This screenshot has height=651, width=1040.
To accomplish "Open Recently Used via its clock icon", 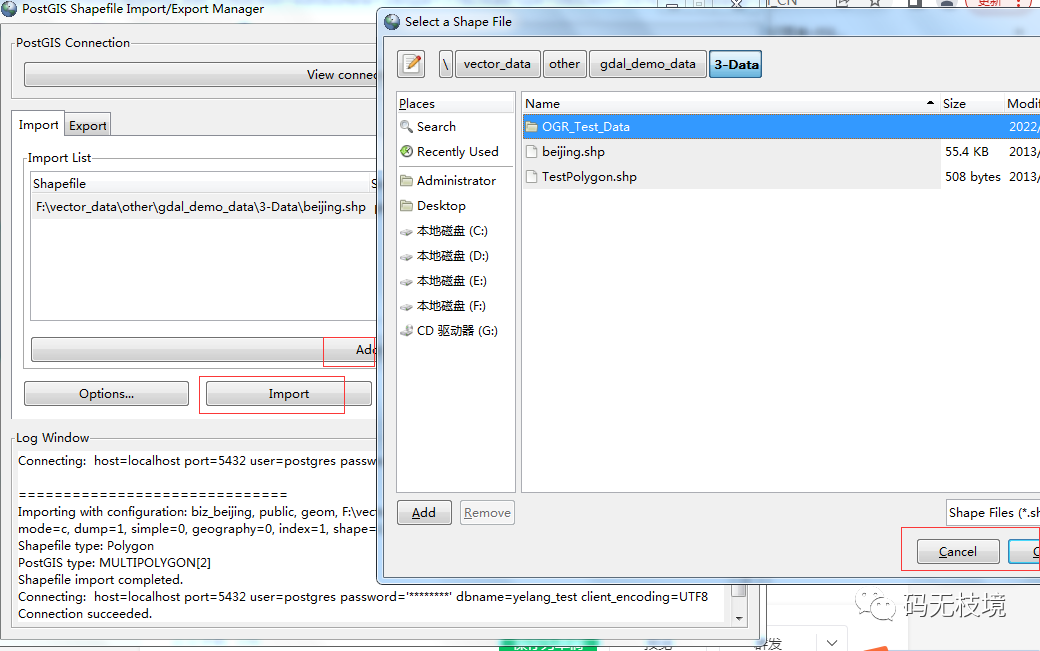I will [x=407, y=152].
